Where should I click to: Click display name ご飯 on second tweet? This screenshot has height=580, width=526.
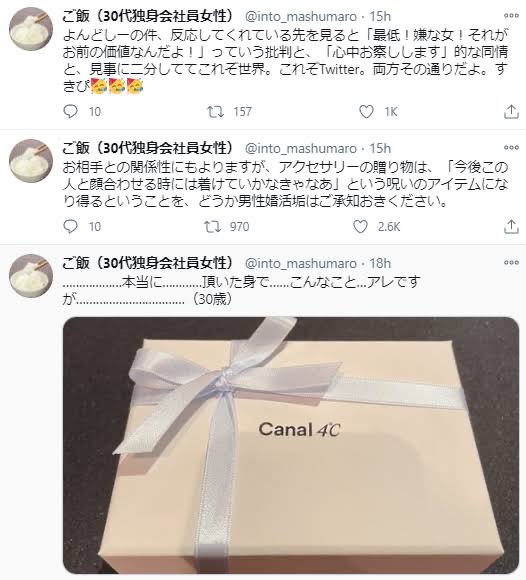point(148,148)
